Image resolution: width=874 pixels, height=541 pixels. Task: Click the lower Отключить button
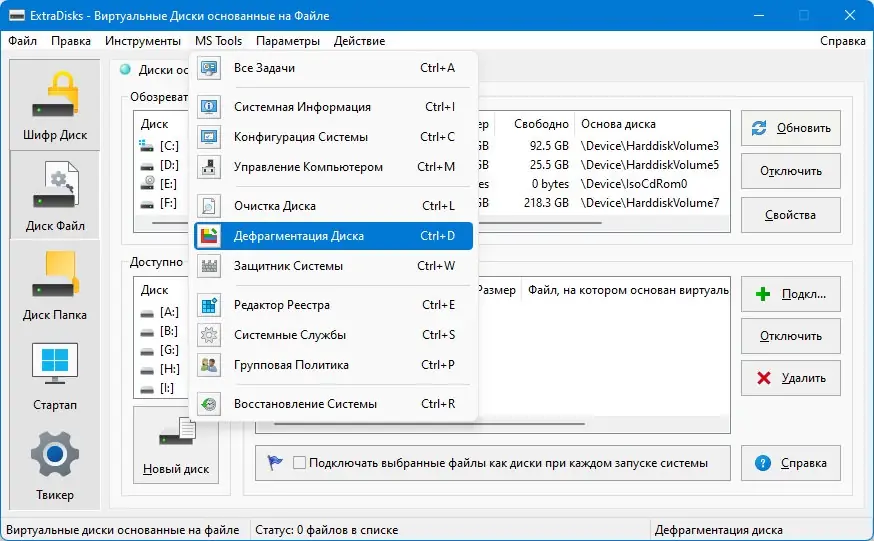pos(790,336)
